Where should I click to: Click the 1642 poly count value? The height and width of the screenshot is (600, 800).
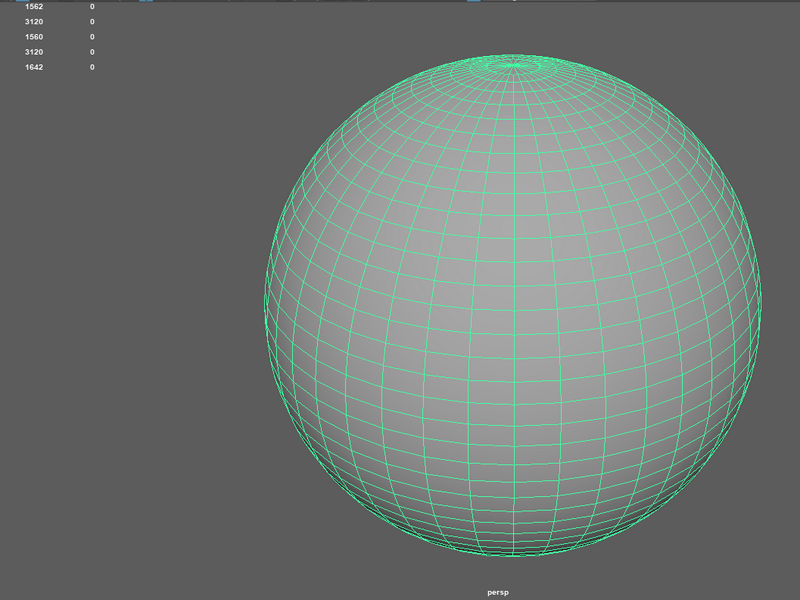coord(34,67)
